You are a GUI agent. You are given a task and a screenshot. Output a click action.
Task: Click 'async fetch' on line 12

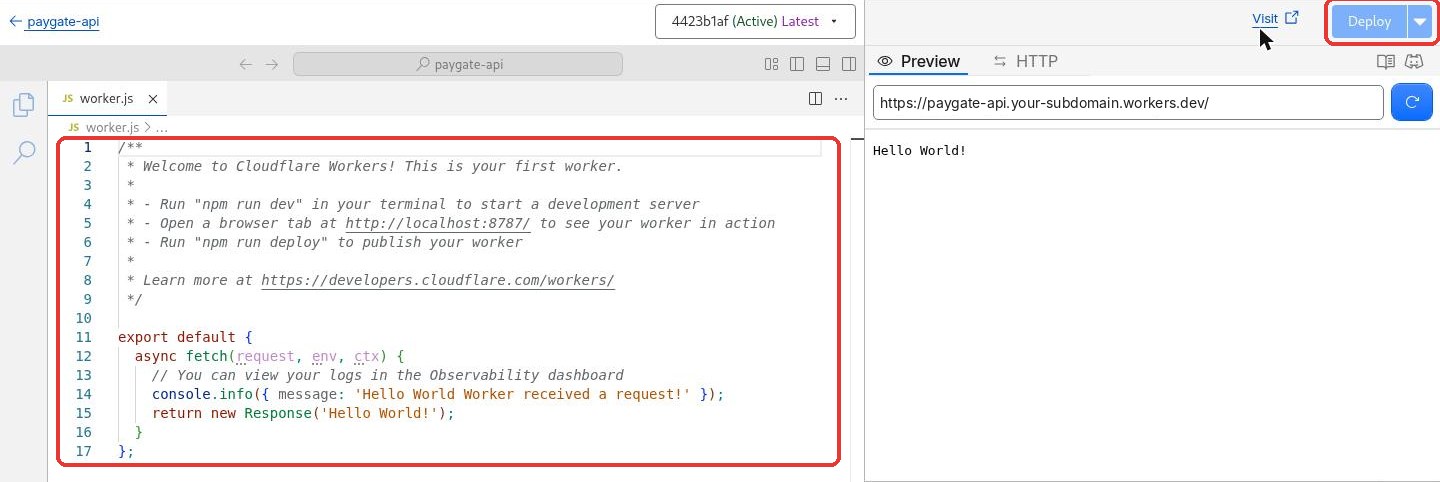tap(181, 356)
